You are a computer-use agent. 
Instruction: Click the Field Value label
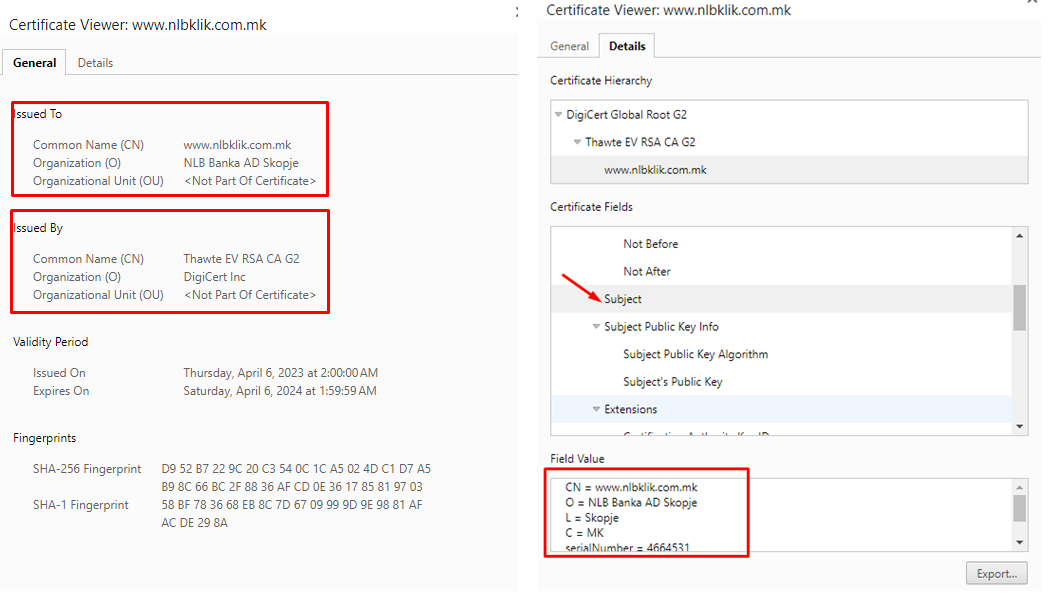(x=577, y=459)
